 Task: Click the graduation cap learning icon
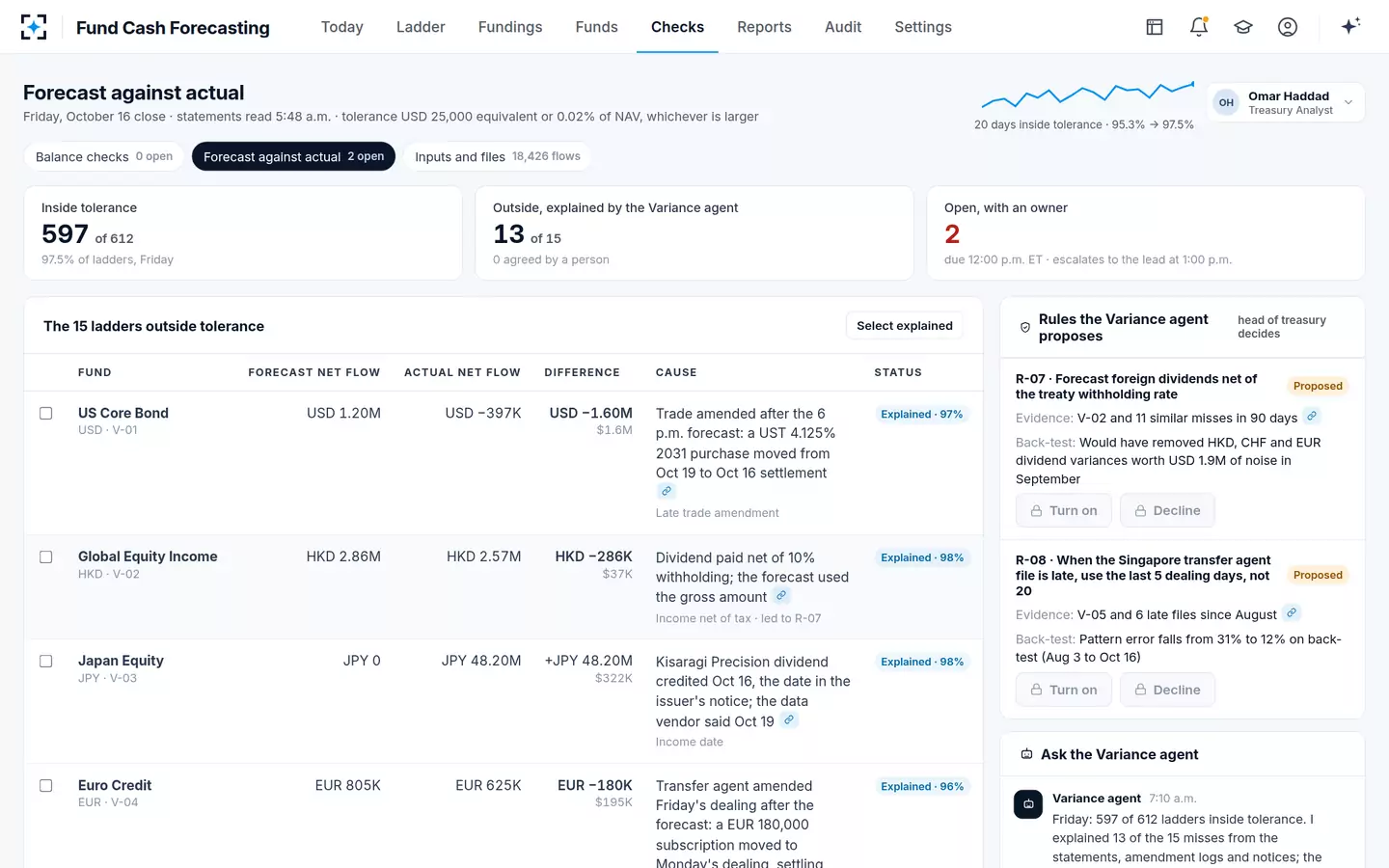pos(1243,27)
